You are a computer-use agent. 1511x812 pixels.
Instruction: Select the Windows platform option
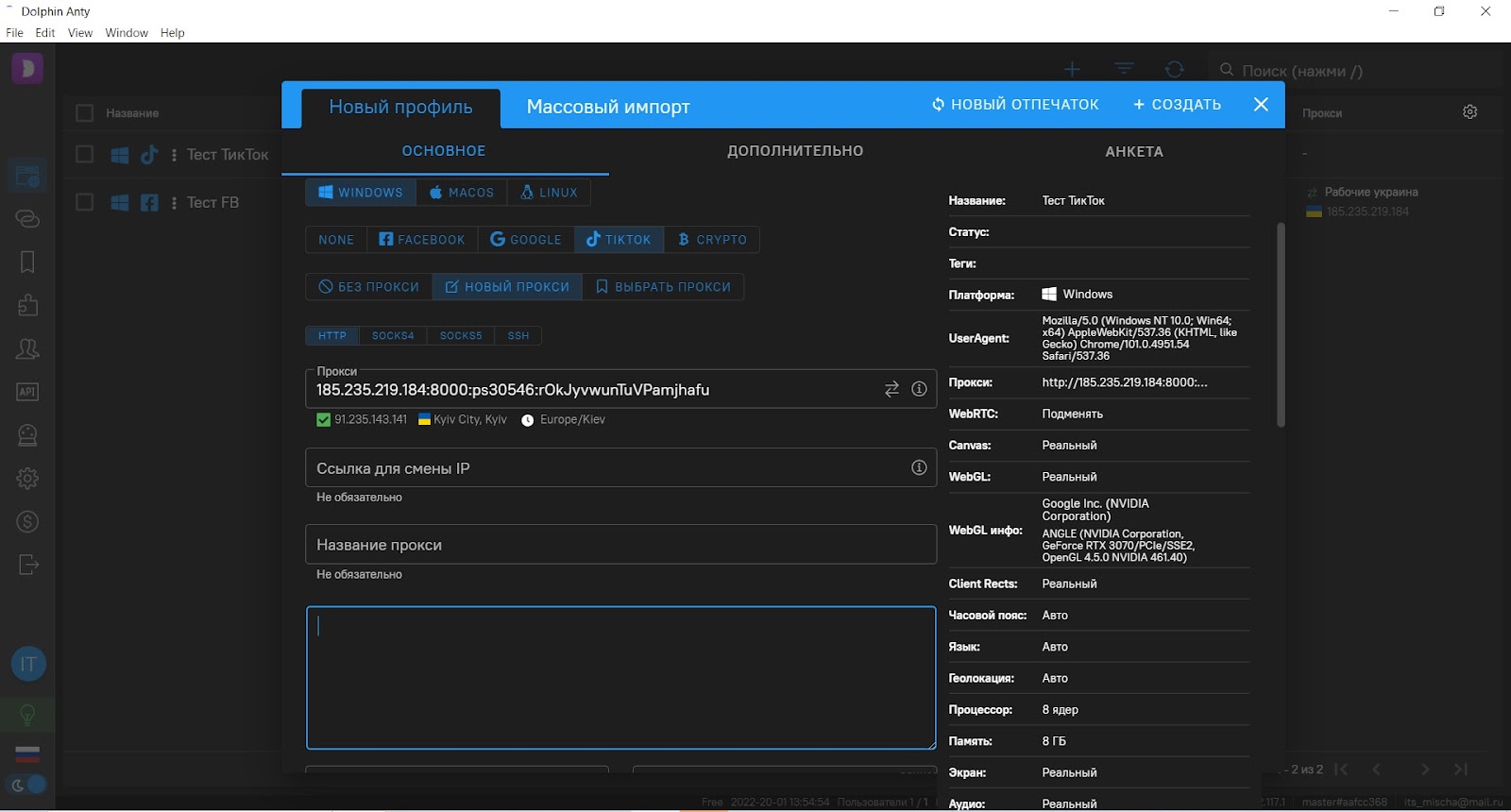pos(361,193)
